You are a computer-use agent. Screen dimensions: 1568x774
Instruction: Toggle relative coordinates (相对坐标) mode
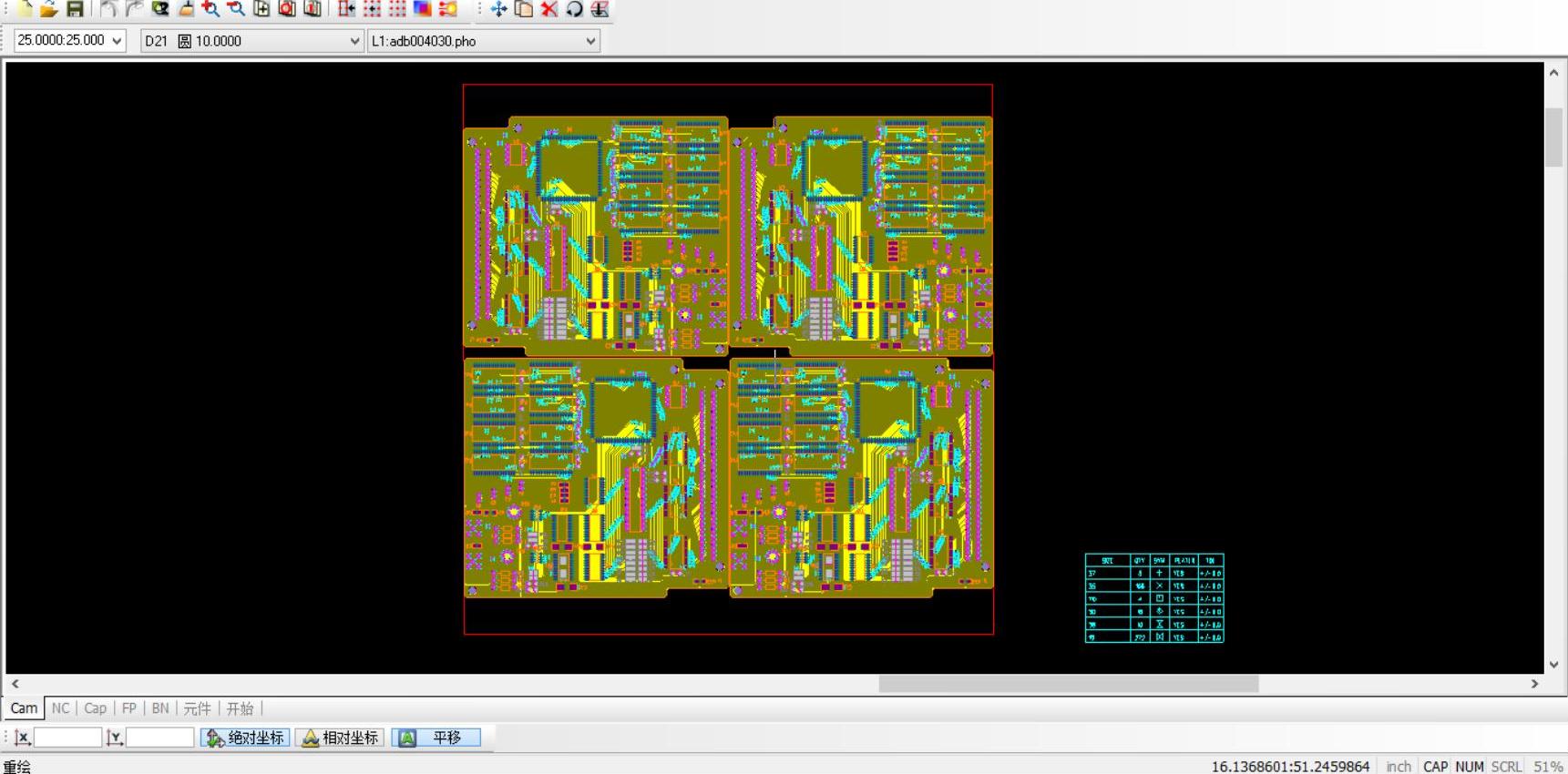[x=340, y=738]
